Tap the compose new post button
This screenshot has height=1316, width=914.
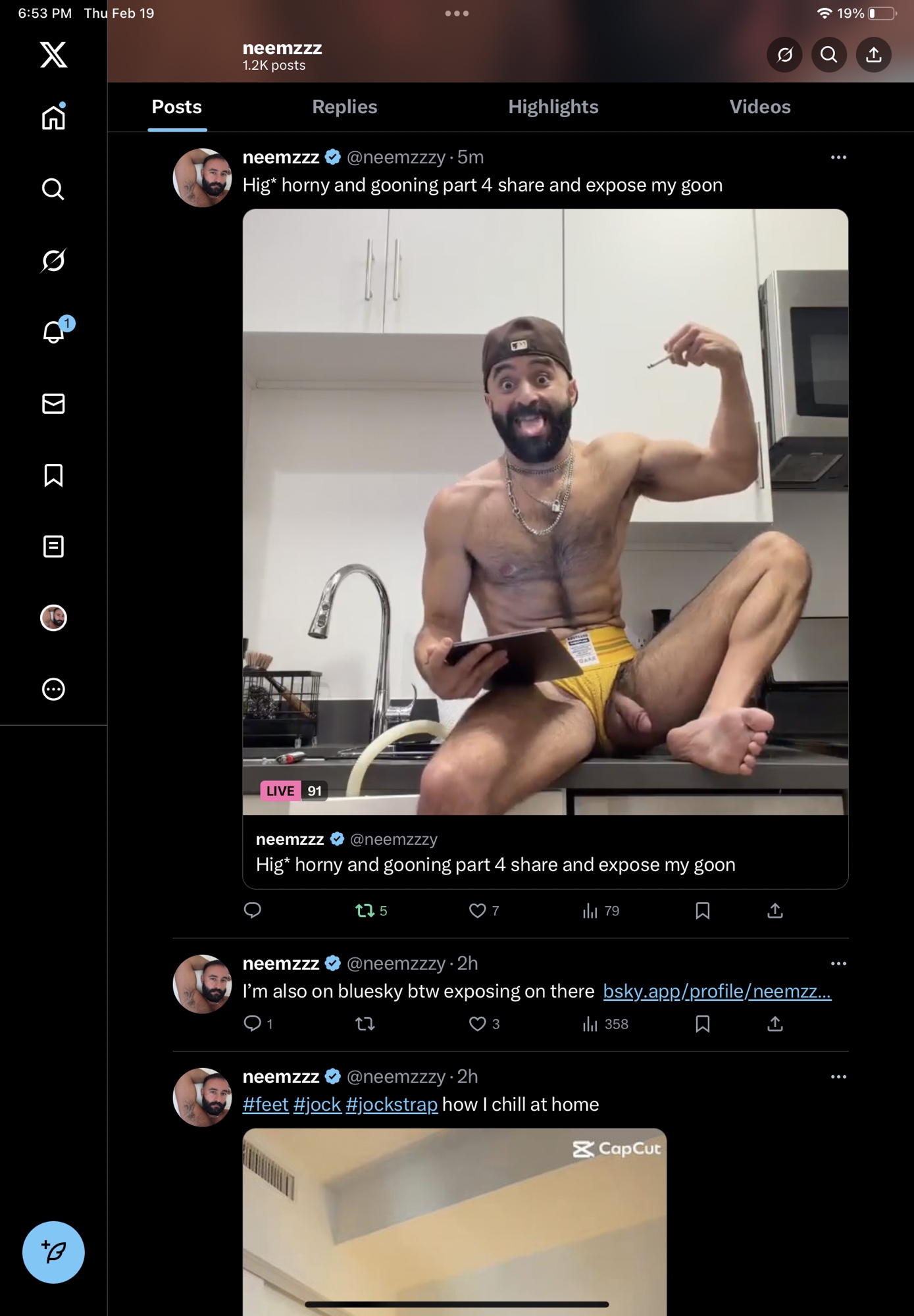coord(53,1252)
